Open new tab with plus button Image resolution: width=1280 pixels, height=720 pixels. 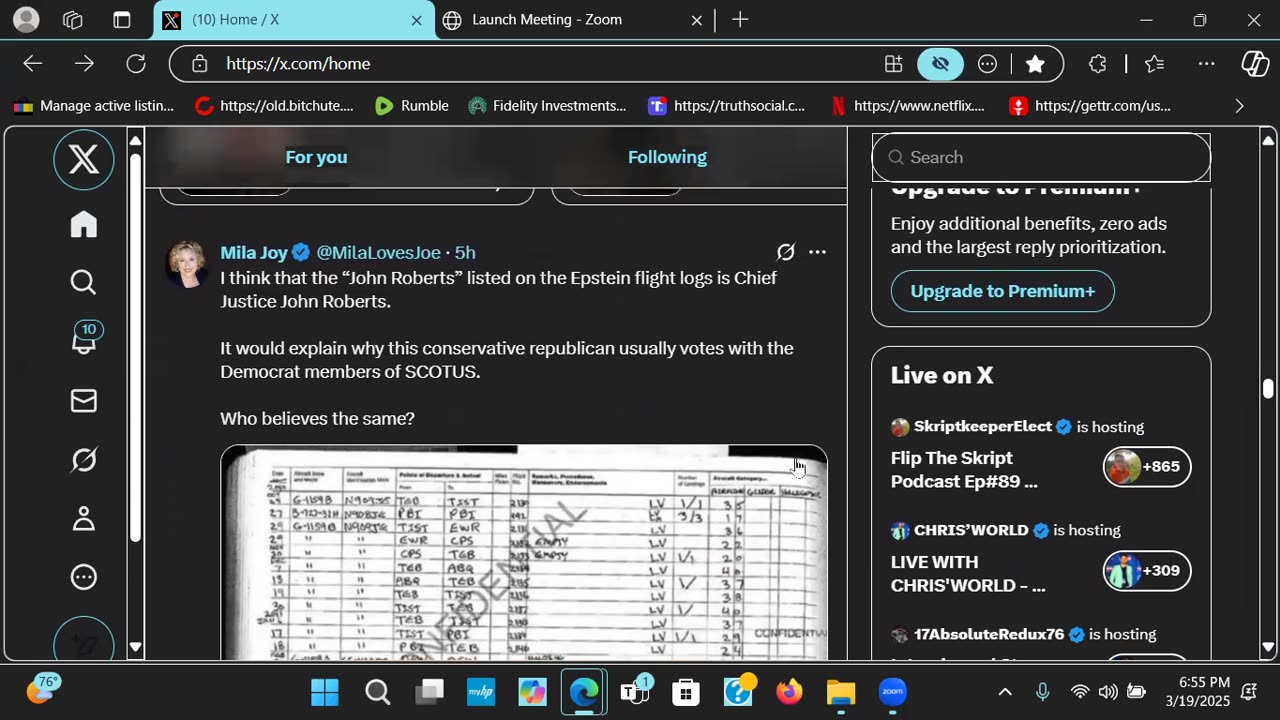(x=740, y=20)
